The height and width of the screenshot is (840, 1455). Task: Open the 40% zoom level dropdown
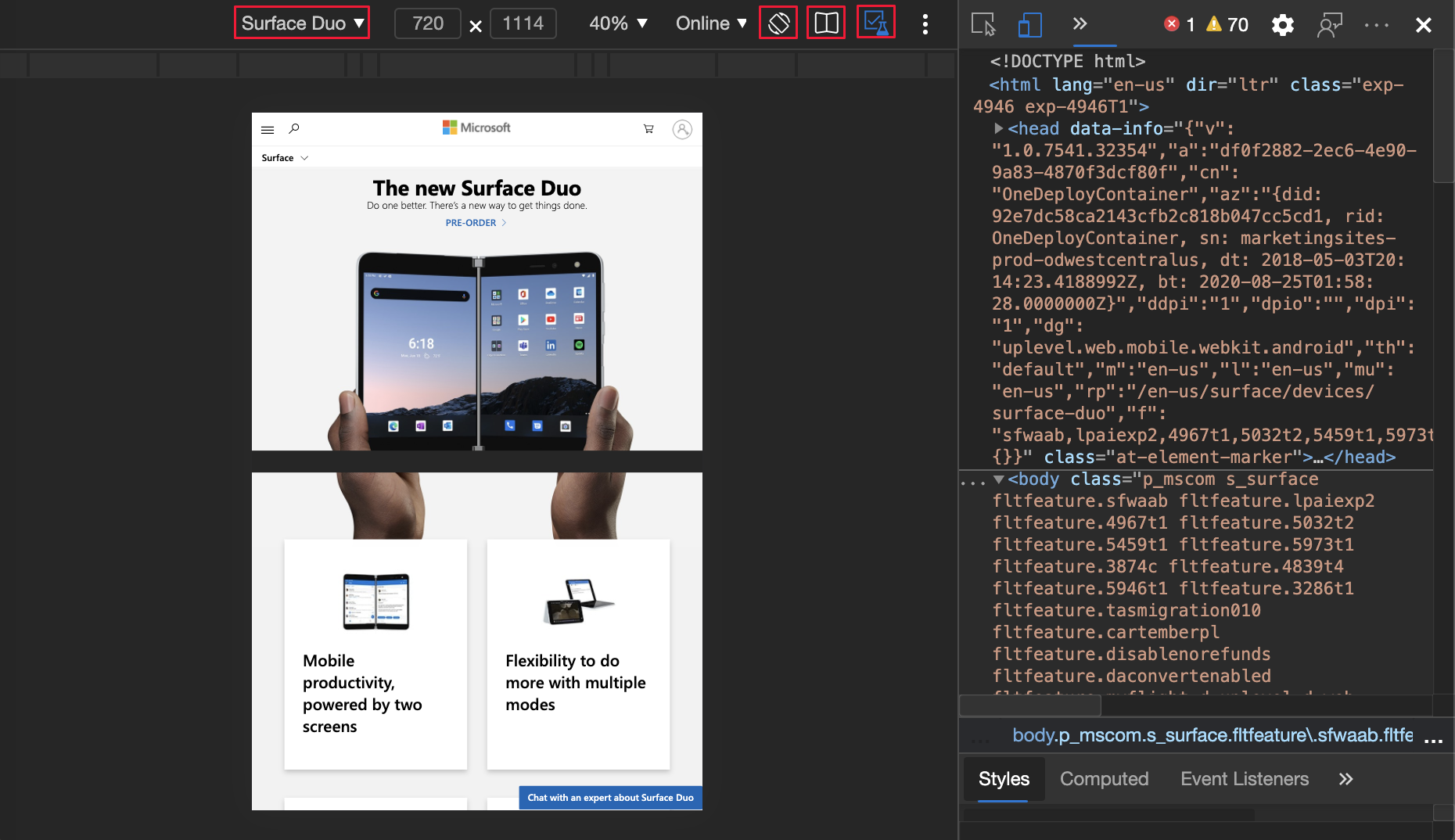pos(617,23)
